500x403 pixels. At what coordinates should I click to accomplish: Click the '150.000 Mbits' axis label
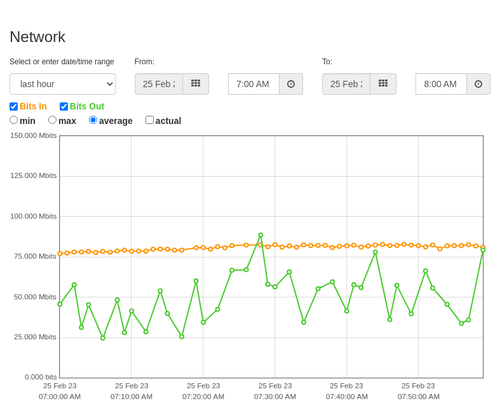pos(33,136)
